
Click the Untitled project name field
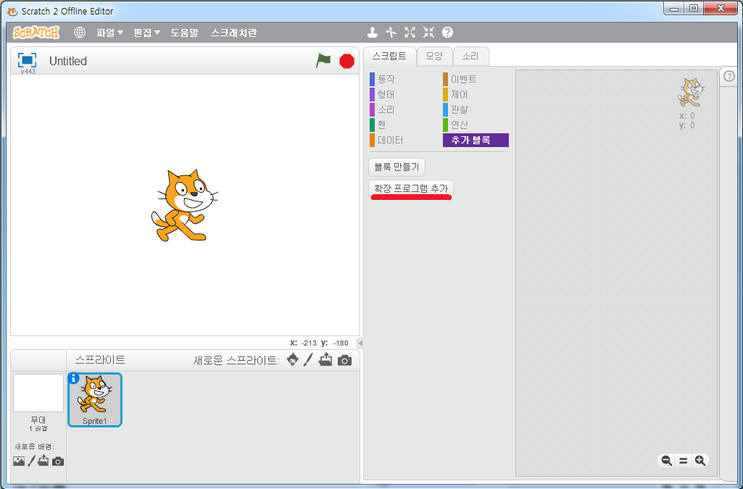tap(68, 61)
